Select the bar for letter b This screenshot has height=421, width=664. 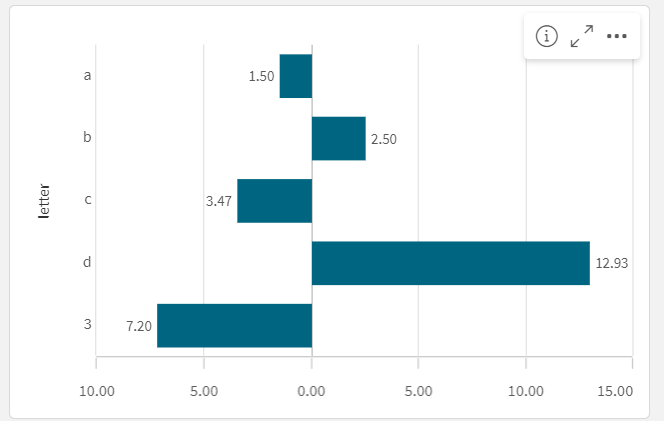(x=338, y=138)
